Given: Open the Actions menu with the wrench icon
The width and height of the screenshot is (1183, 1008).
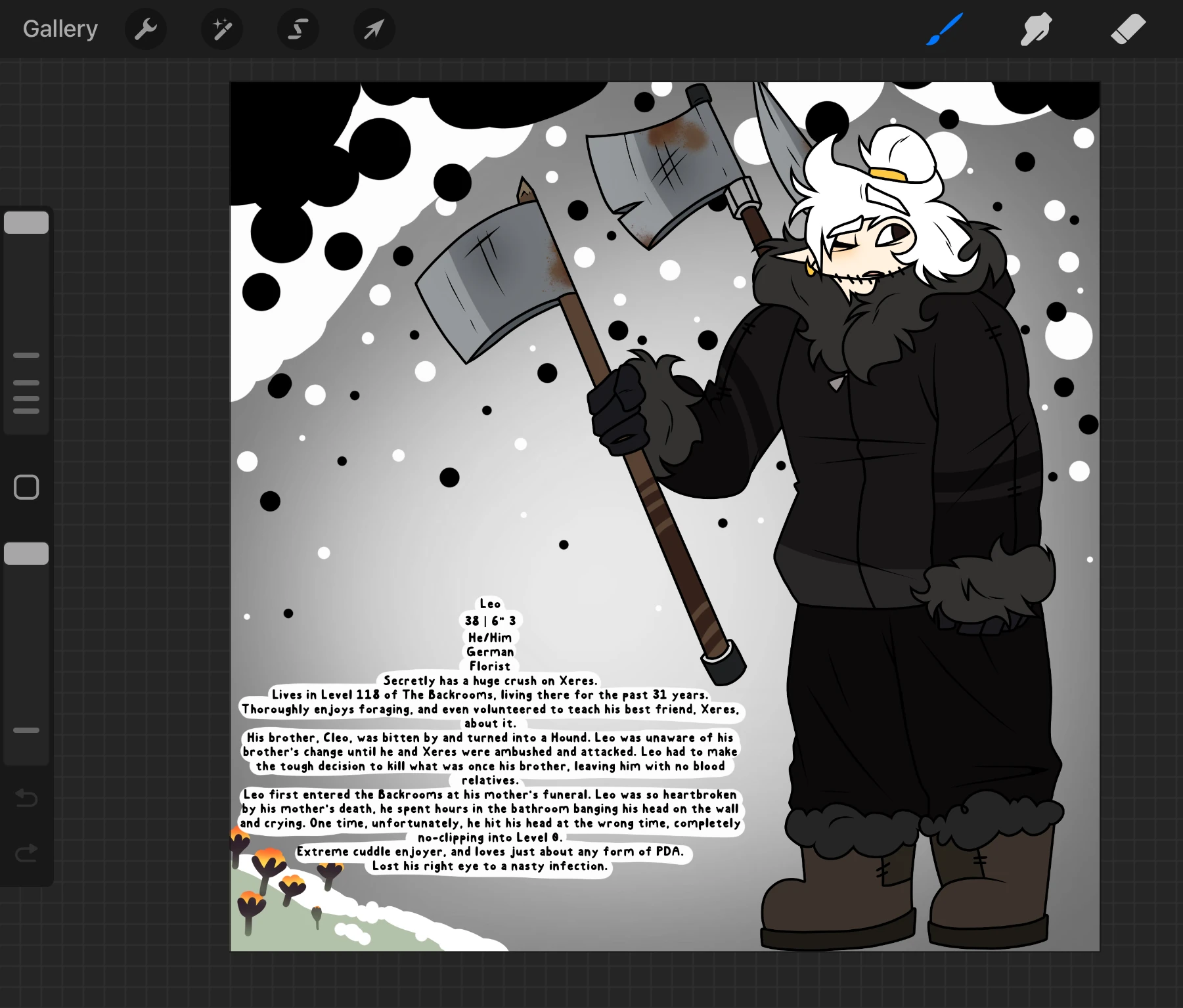Looking at the screenshot, I should (x=146, y=29).
